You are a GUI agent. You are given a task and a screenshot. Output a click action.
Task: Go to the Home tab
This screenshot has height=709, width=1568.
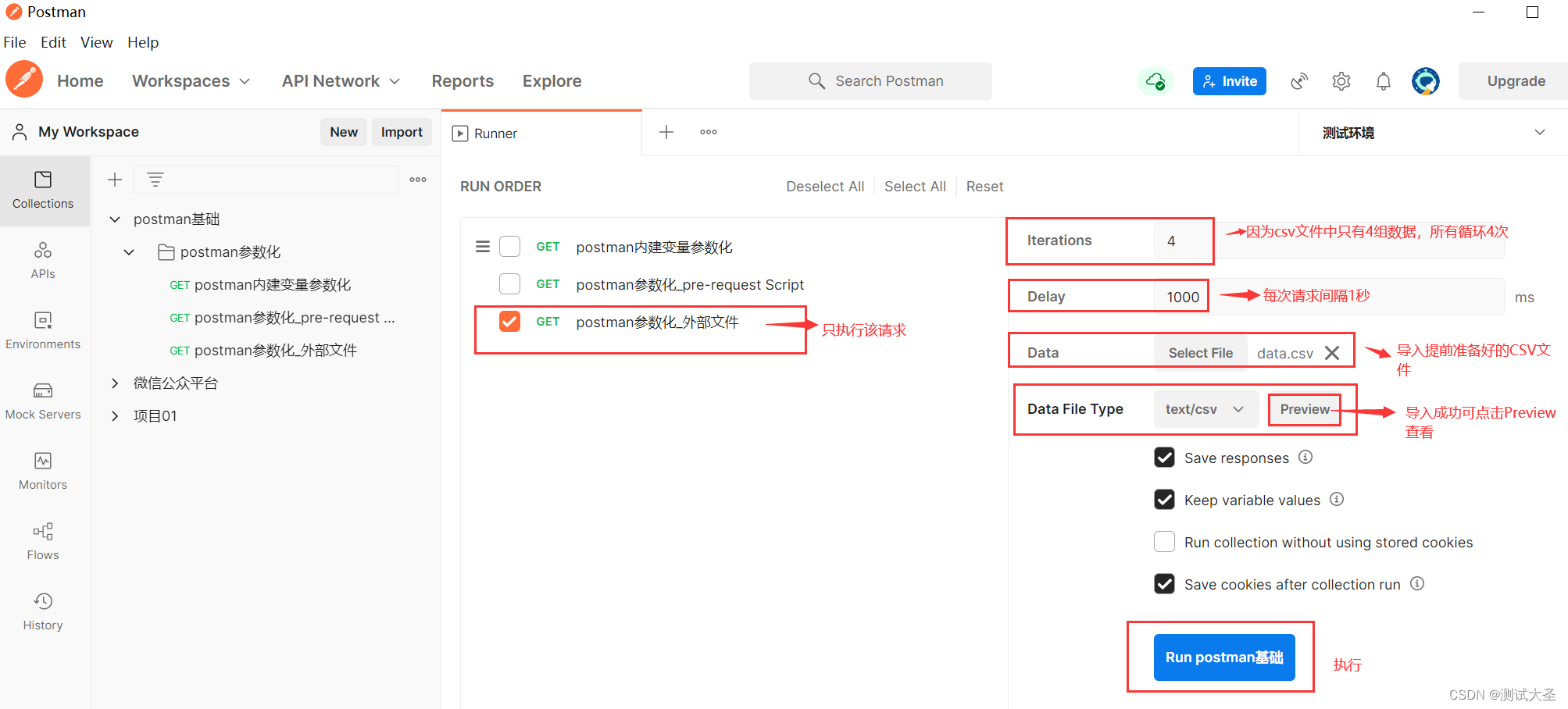pos(80,81)
